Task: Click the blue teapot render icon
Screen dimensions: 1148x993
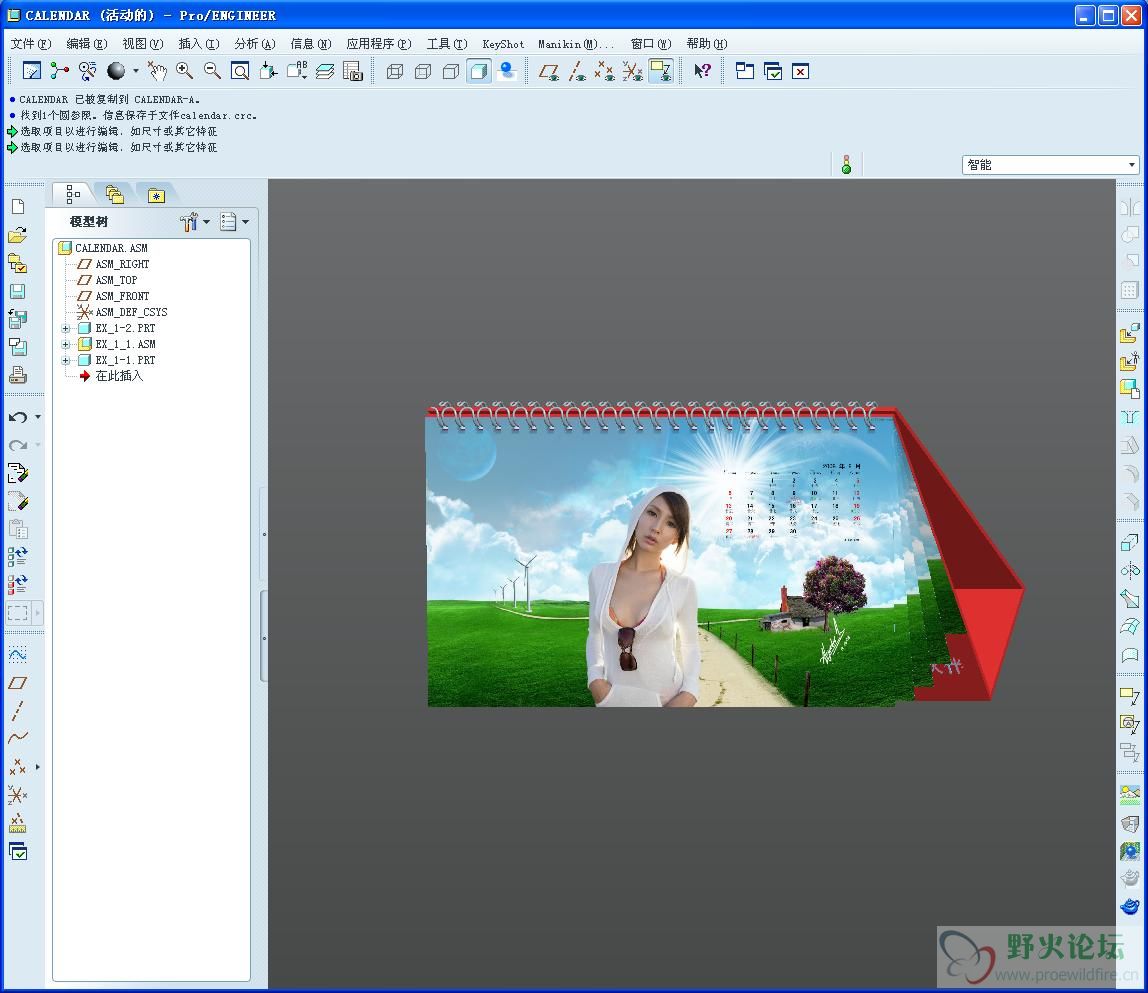Action: point(1130,907)
